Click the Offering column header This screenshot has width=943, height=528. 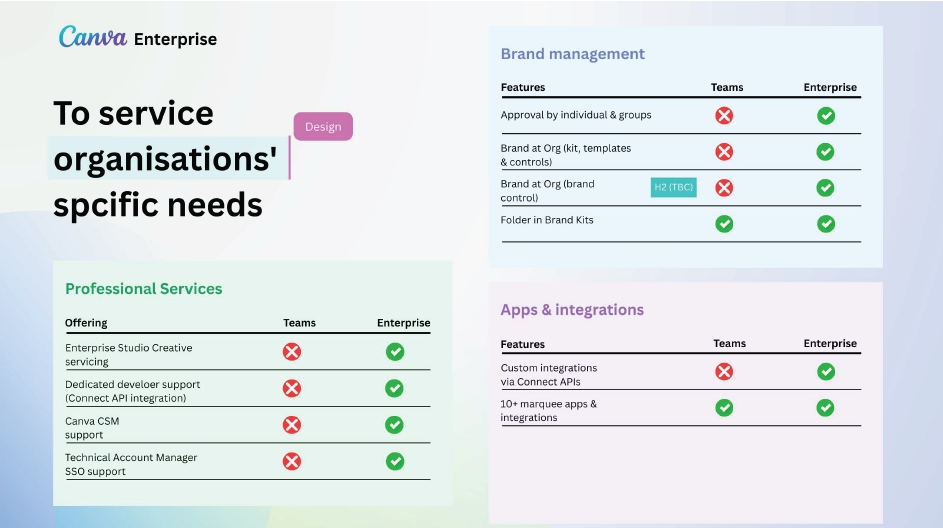click(x=86, y=323)
